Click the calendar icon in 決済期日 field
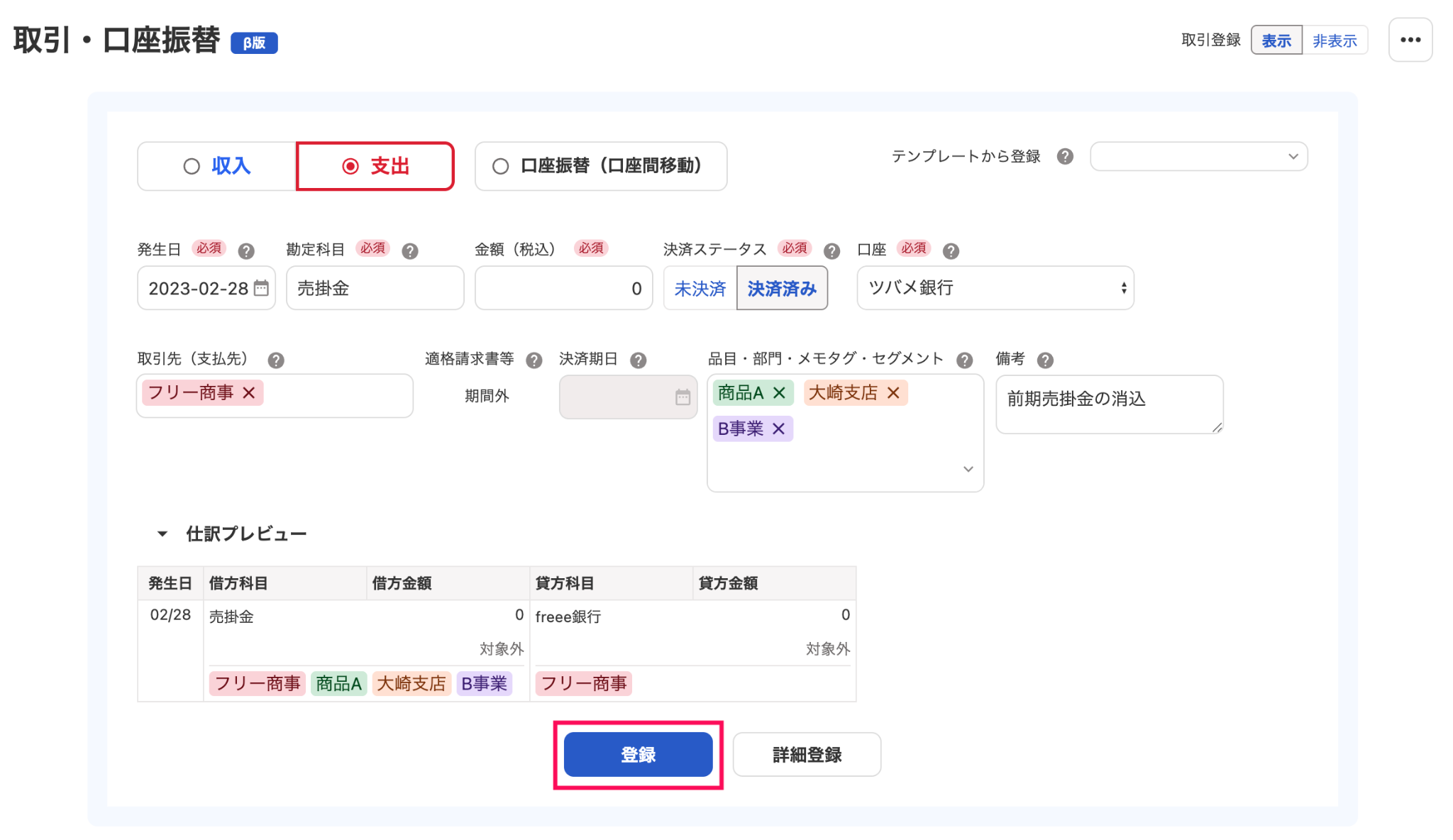Image resolution: width=1453 pixels, height=840 pixels. click(683, 397)
